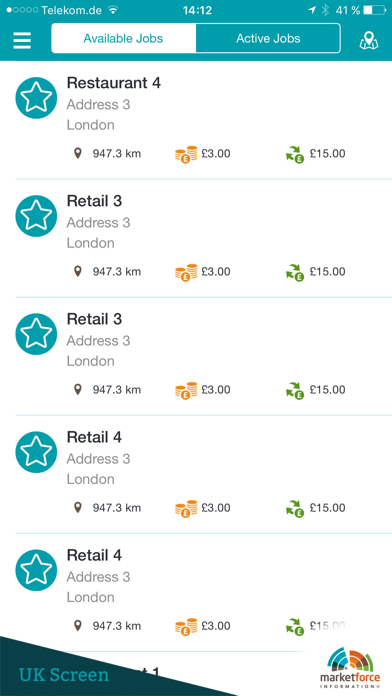This screenshot has height=696, width=392.
Task: Tap the star icon beside last Retail 4
Action: [x=36, y=570]
